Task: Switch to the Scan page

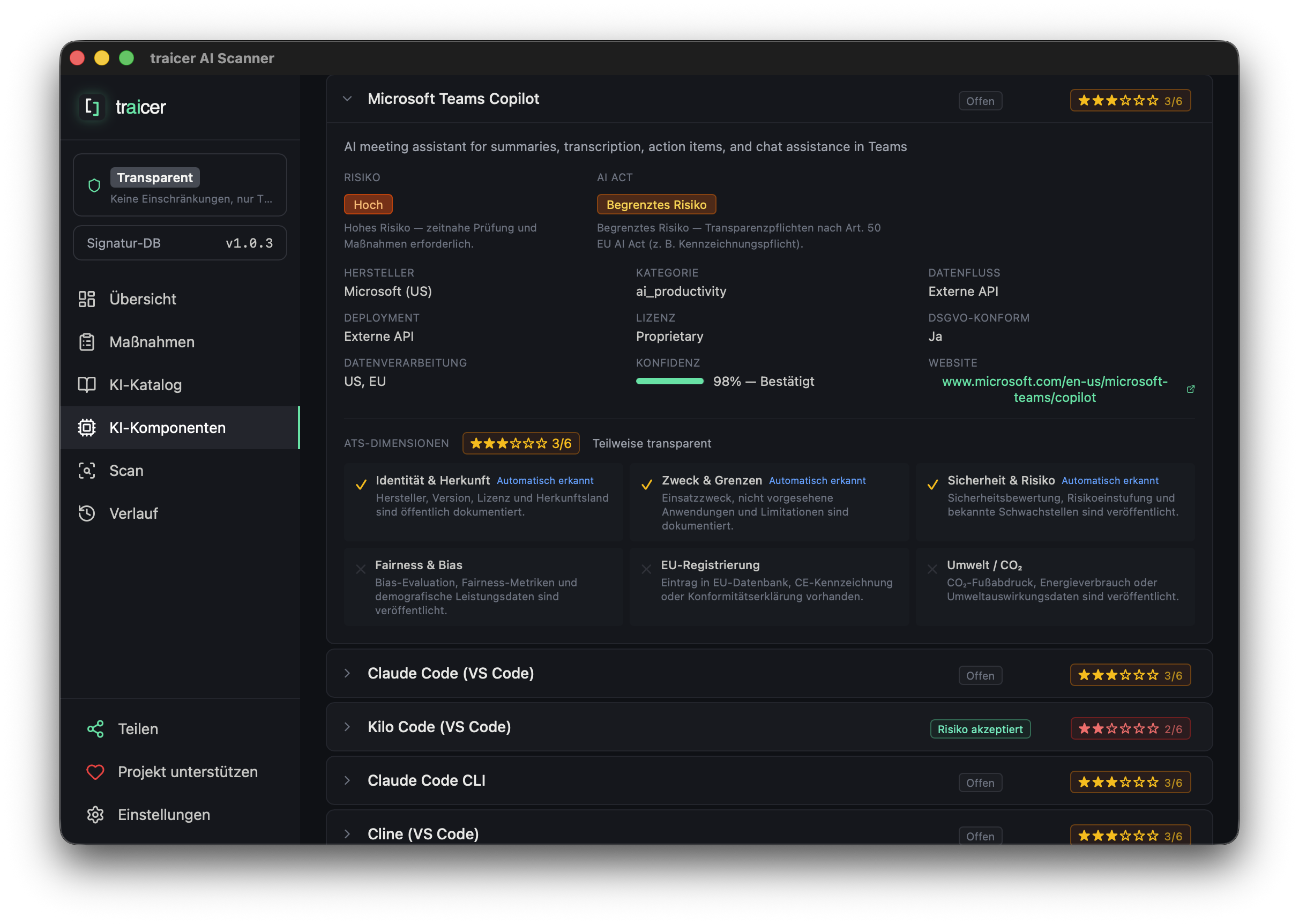Action: (x=180, y=471)
